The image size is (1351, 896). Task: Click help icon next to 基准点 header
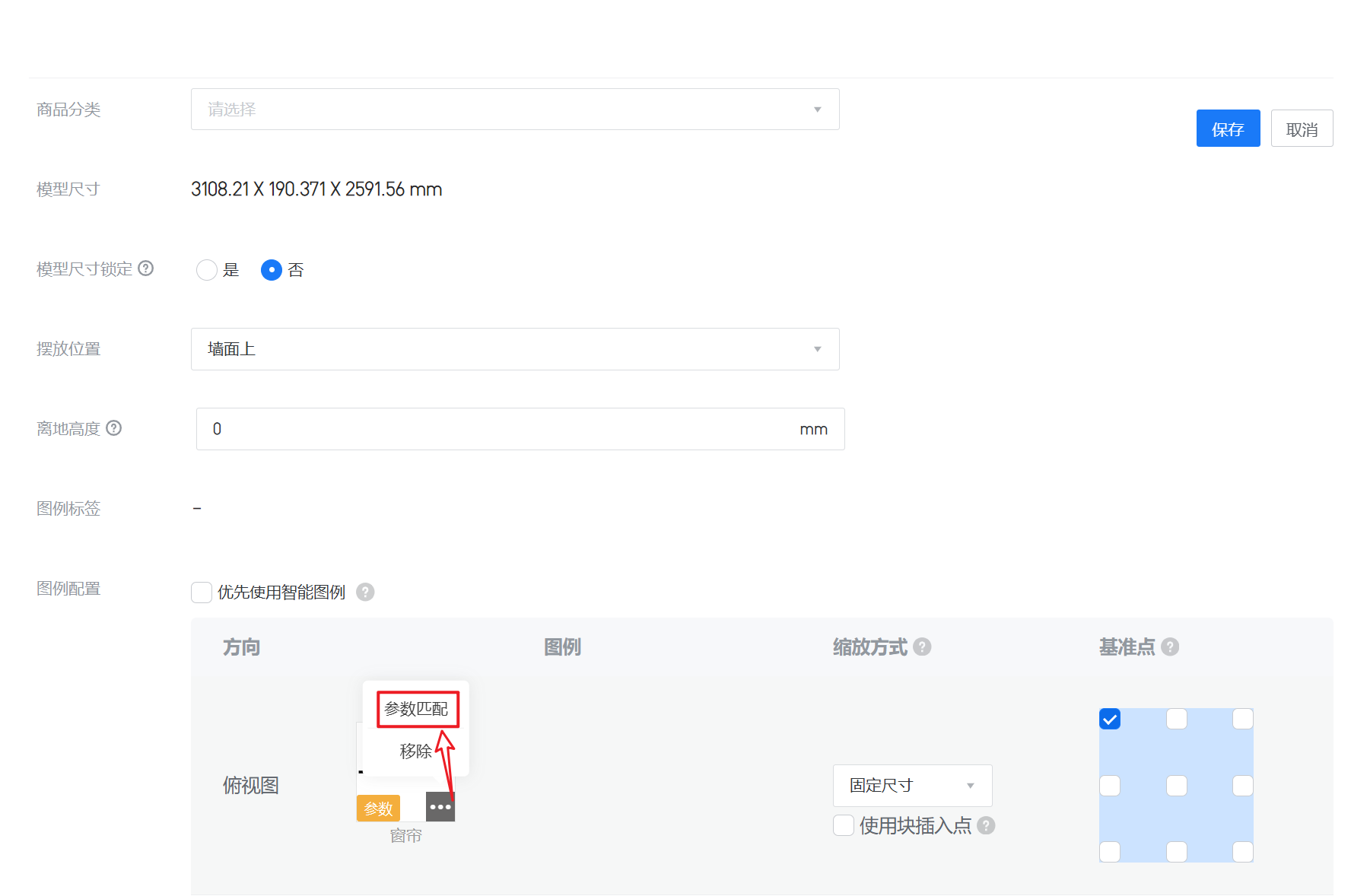[x=1170, y=647]
